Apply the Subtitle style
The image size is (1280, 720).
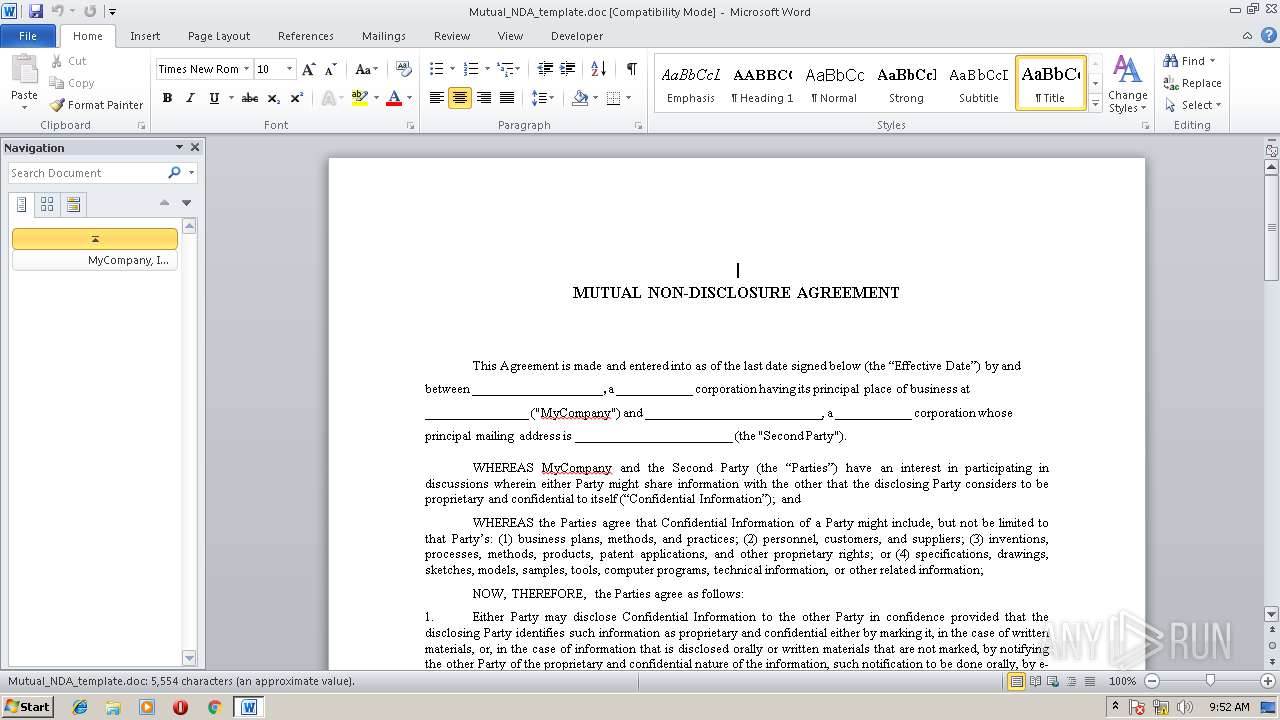(x=978, y=83)
